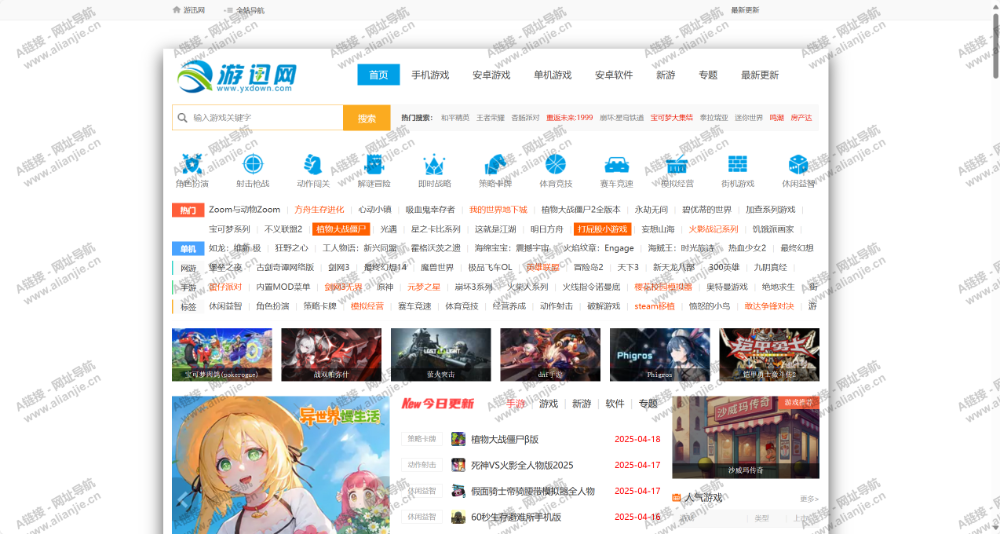Click the orange 搜索 button
This screenshot has width=1000, height=534.
(367, 118)
